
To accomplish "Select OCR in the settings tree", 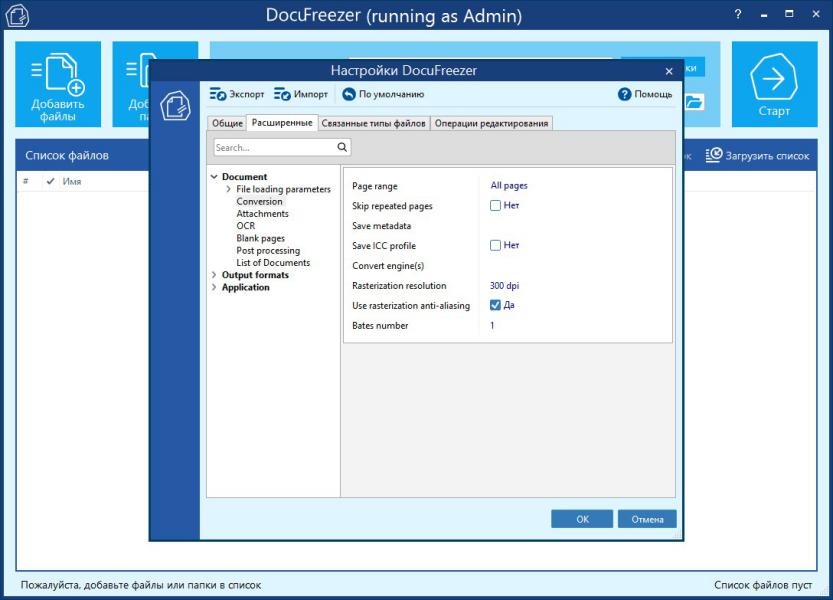I will click(x=245, y=226).
